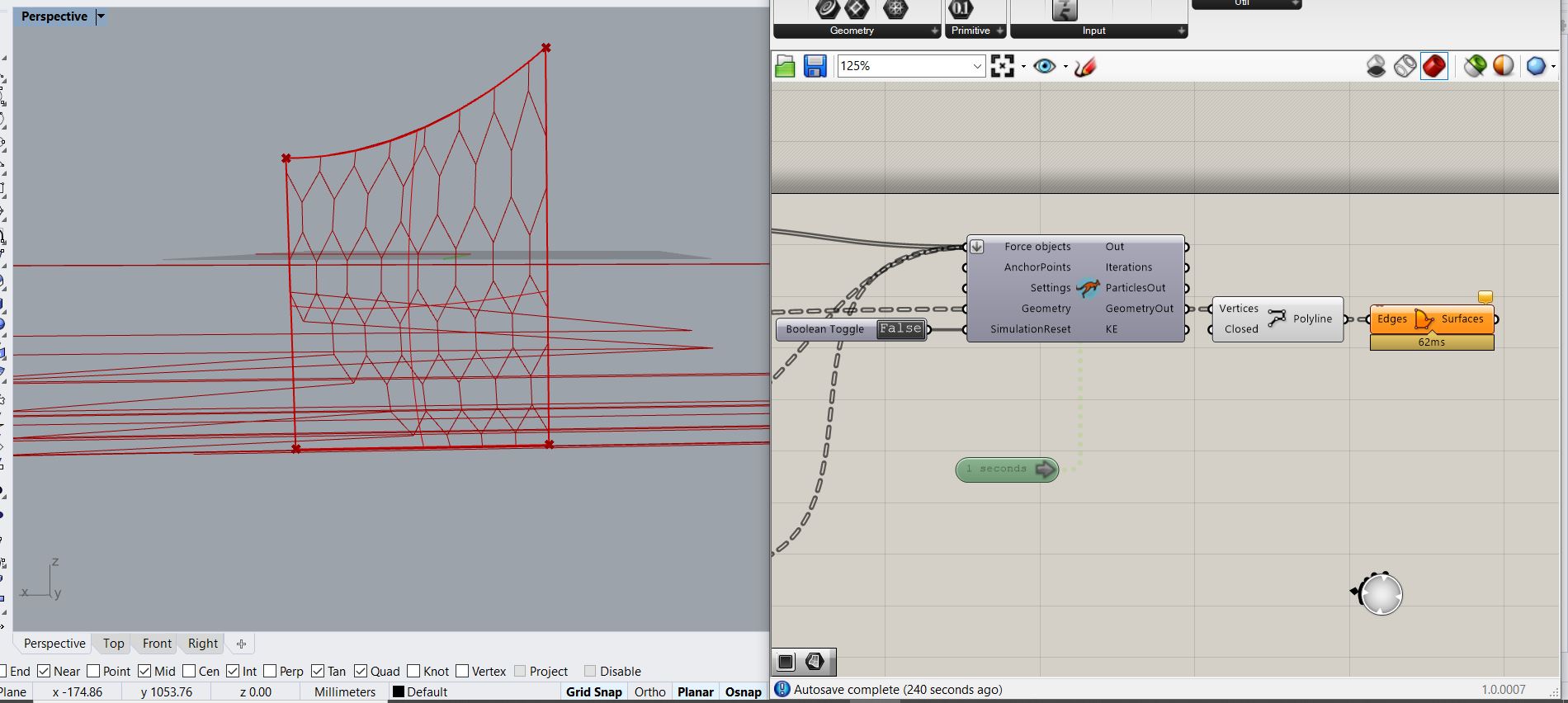Open the Perspective viewport menu arrow
The image size is (1568, 703).
[x=102, y=17]
